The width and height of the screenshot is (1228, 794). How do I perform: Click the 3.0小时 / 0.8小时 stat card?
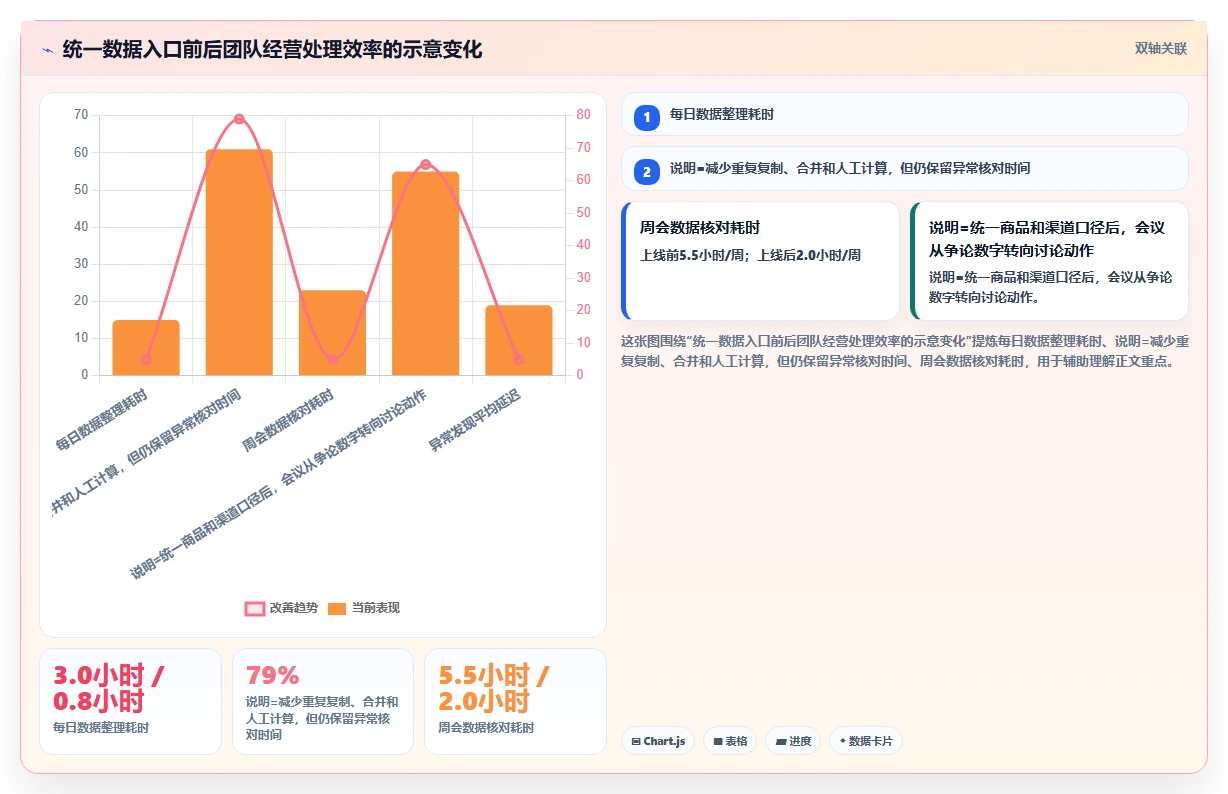[130, 701]
